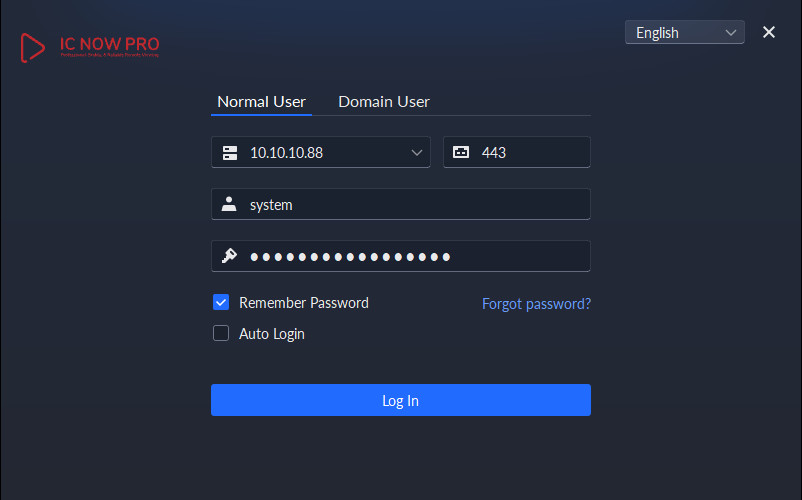This screenshot has width=802, height=500.
Task: Click the IC NOW PRO logo icon
Action: pyautogui.click(x=33, y=46)
